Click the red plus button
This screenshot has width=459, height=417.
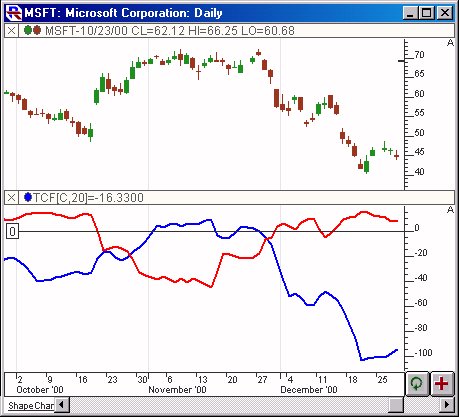[x=442, y=384]
